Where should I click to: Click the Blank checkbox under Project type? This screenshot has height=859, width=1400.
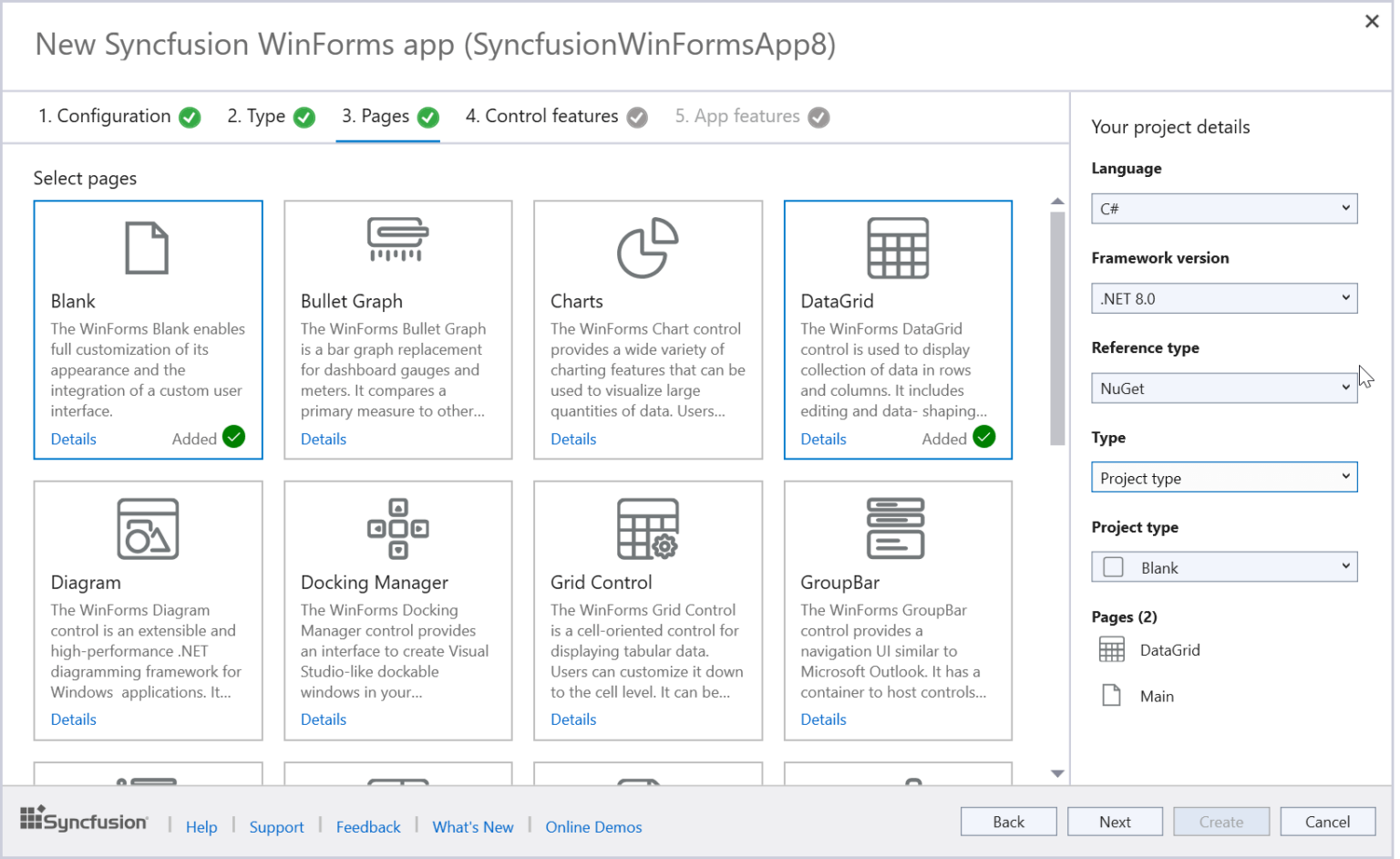[1112, 566]
